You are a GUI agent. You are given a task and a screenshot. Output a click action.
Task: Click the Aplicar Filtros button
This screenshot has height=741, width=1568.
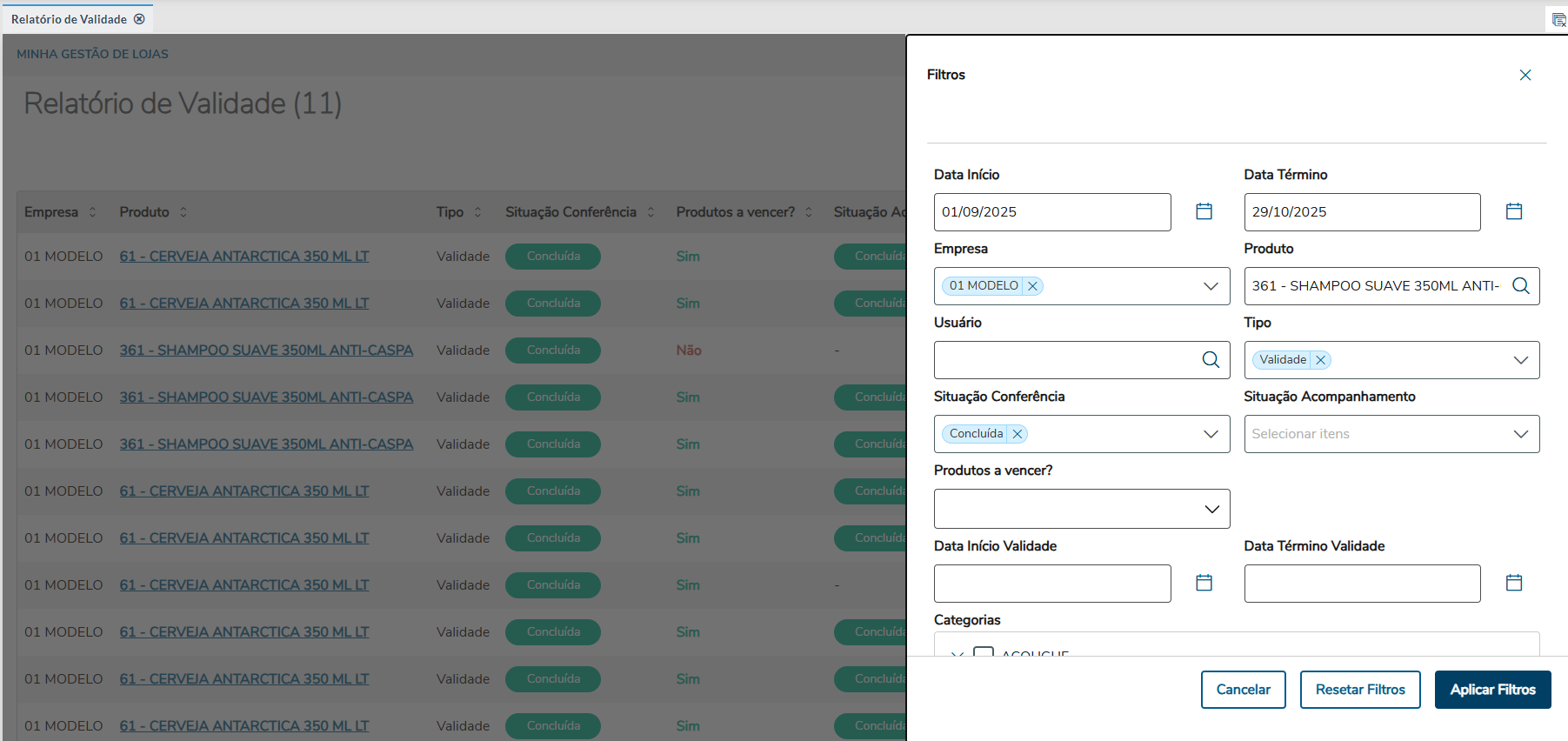(1492, 690)
